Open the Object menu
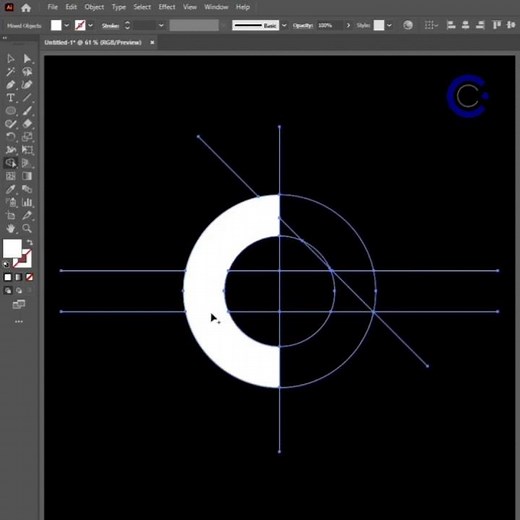Screen dimensions: 520x520 coord(94,7)
